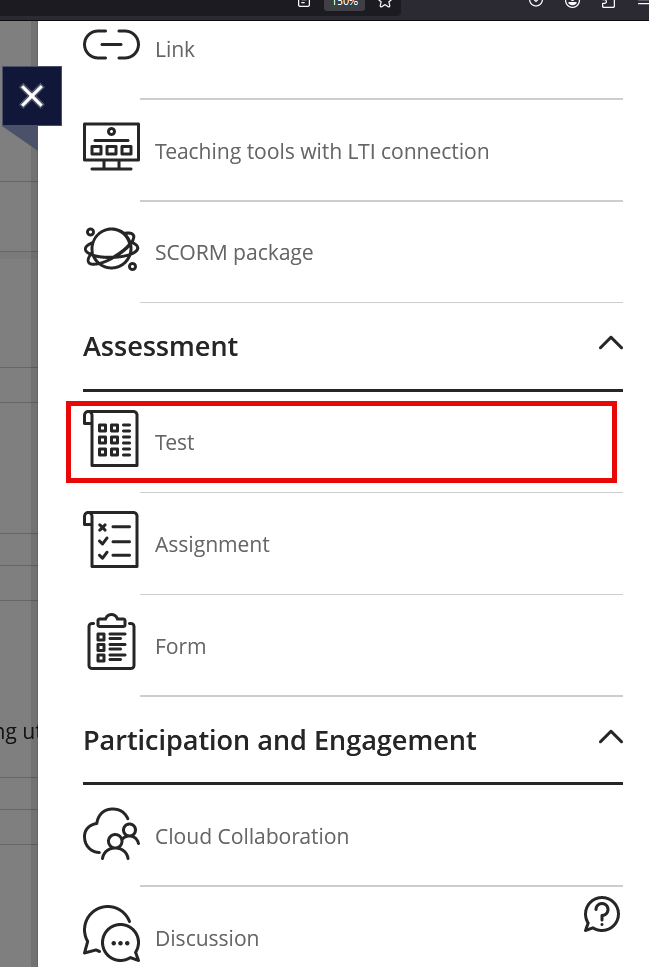Collapse the Assessment section

[610, 344]
